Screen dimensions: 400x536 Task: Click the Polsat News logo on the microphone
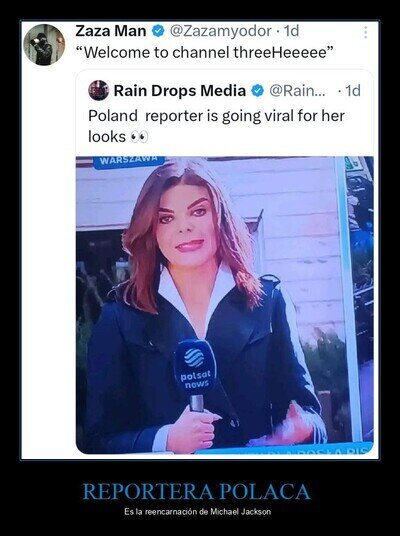point(195,368)
